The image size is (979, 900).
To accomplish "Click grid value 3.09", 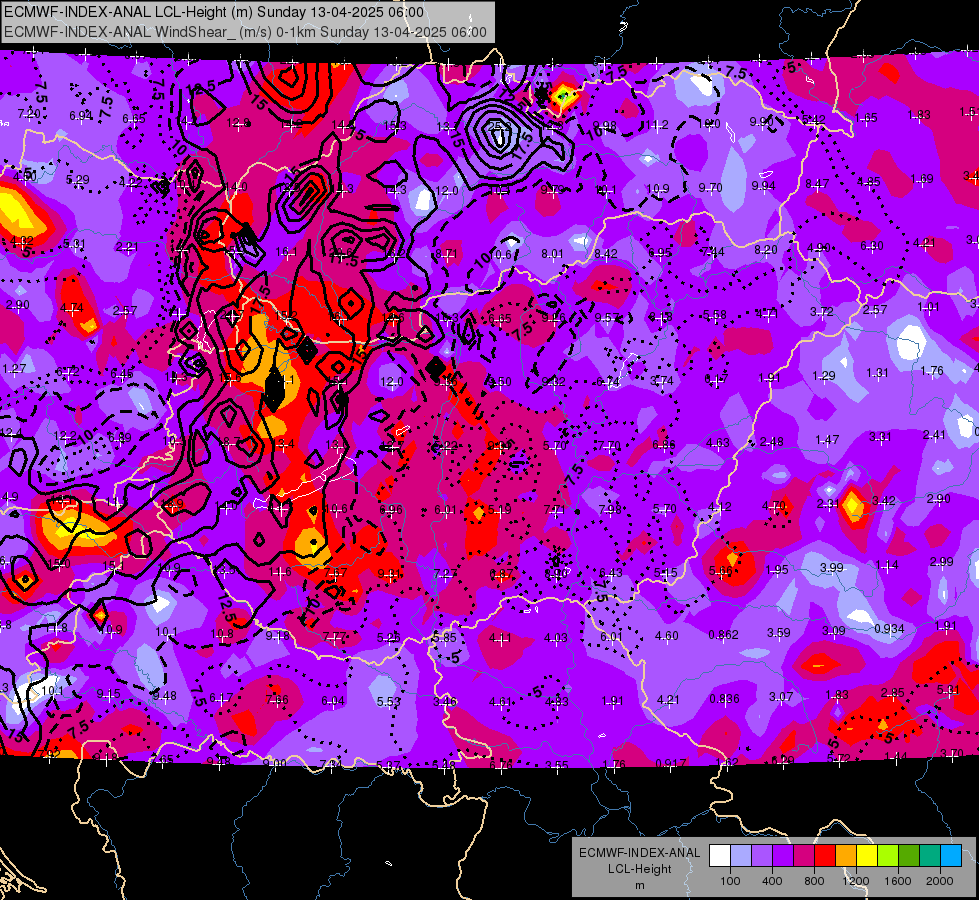I will (x=834, y=631).
